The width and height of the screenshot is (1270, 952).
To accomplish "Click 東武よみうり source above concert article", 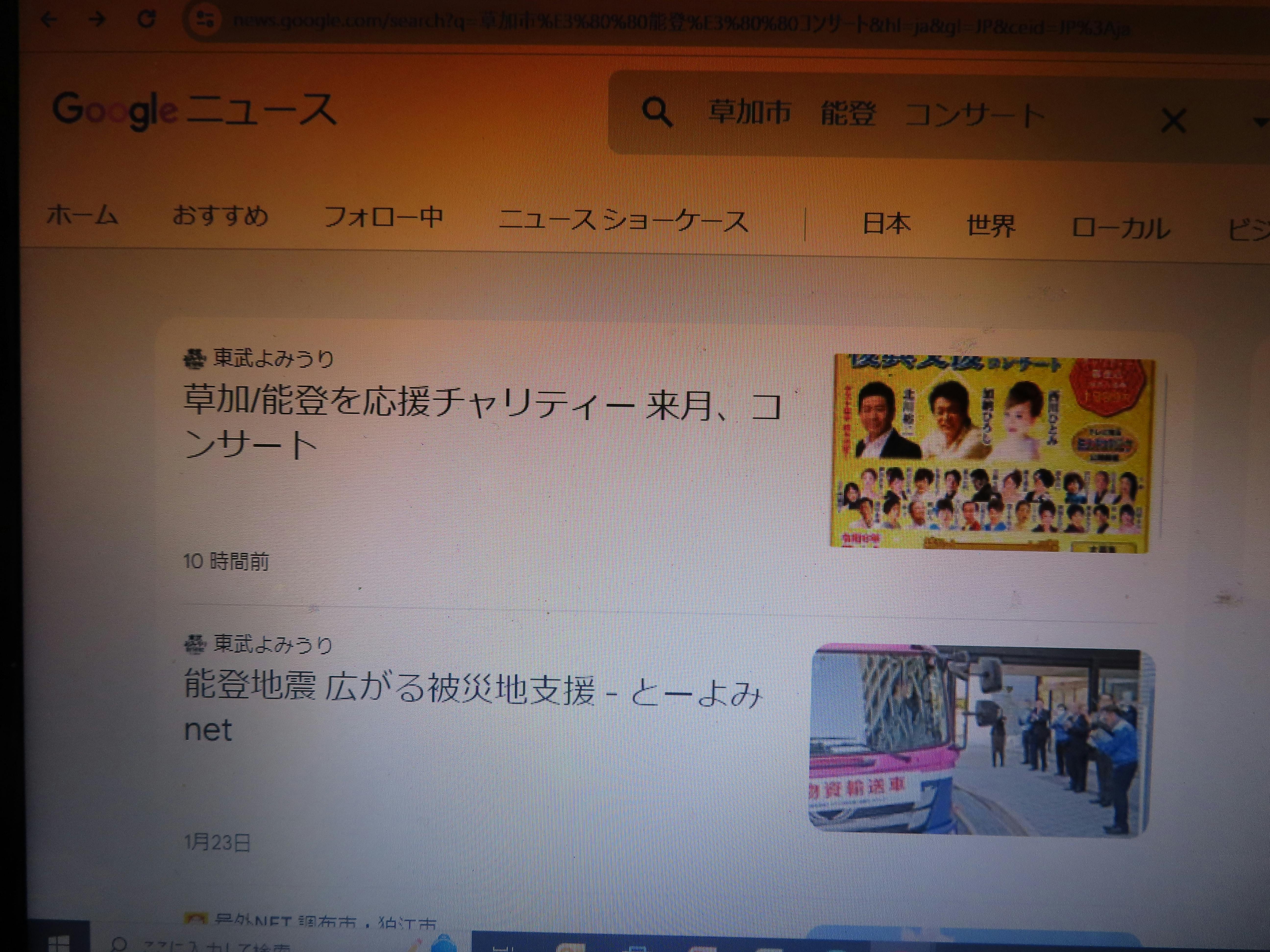I will [x=273, y=359].
